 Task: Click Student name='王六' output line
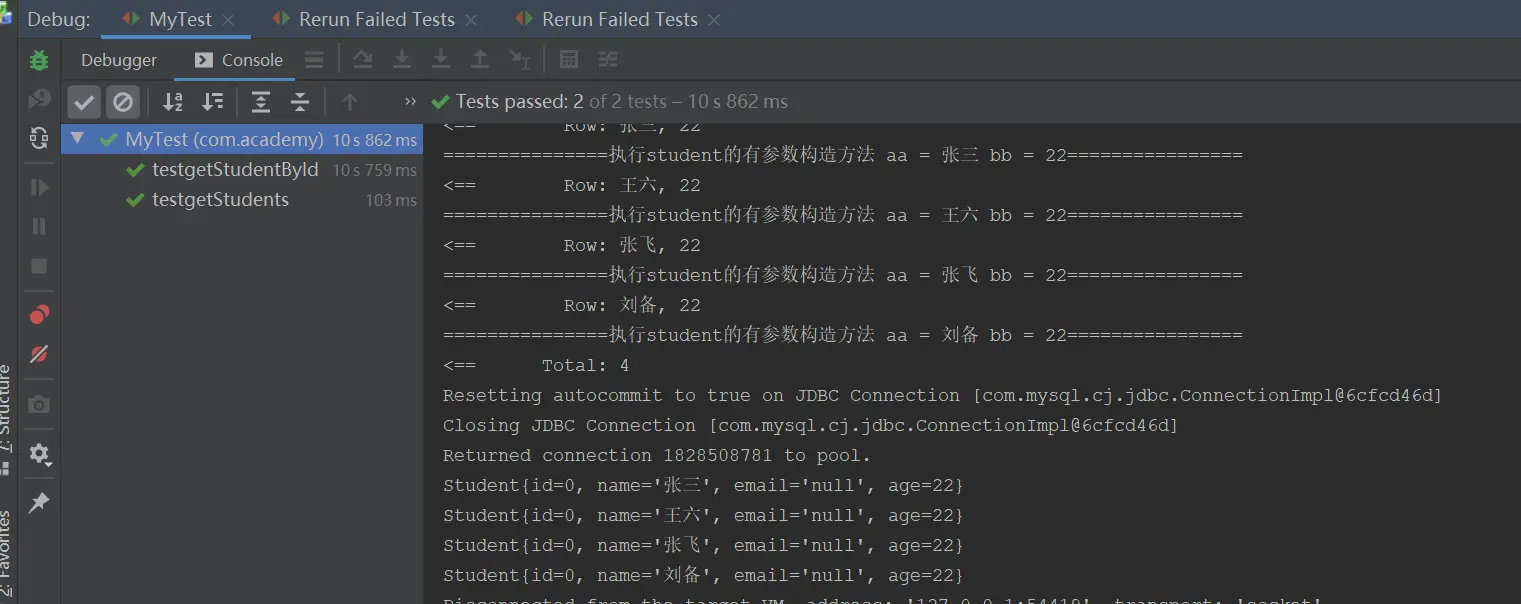(x=703, y=515)
